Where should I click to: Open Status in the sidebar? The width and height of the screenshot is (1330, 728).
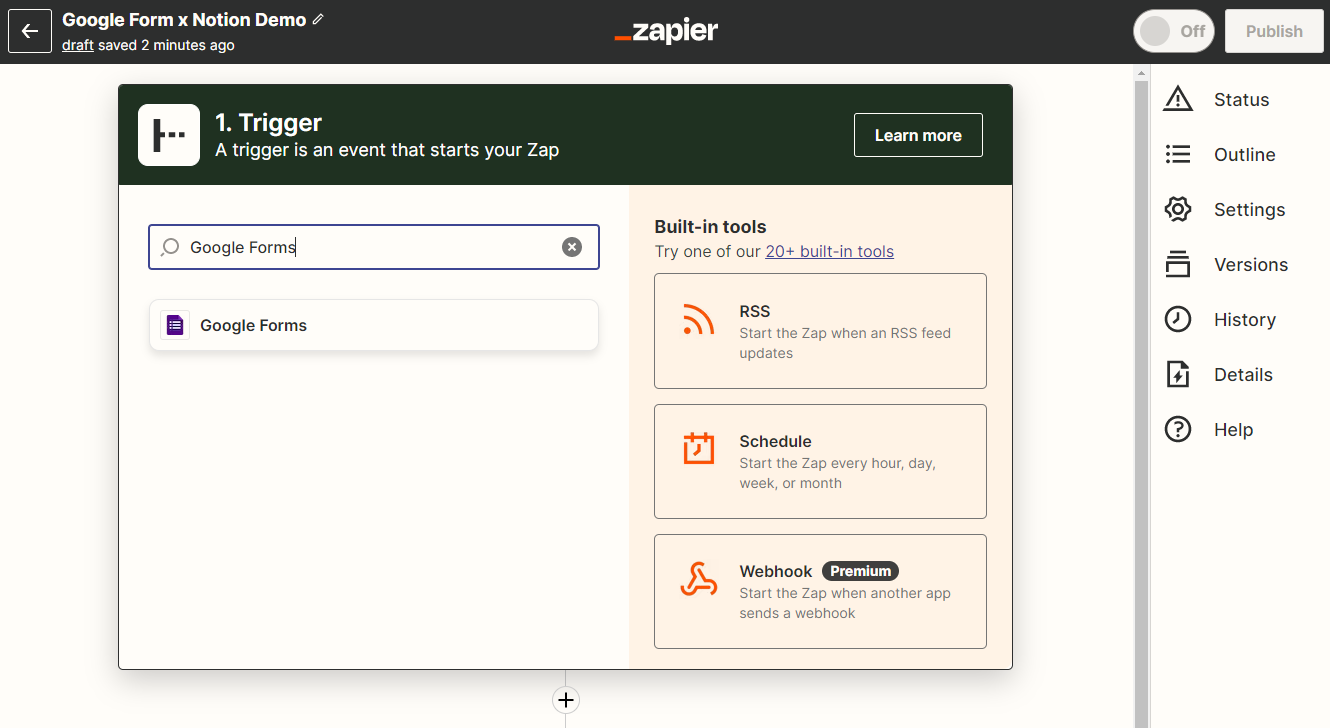[1241, 100]
